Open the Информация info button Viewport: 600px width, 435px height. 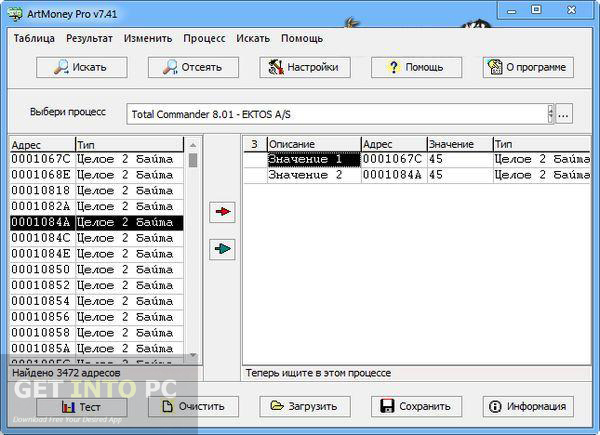click(x=528, y=407)
